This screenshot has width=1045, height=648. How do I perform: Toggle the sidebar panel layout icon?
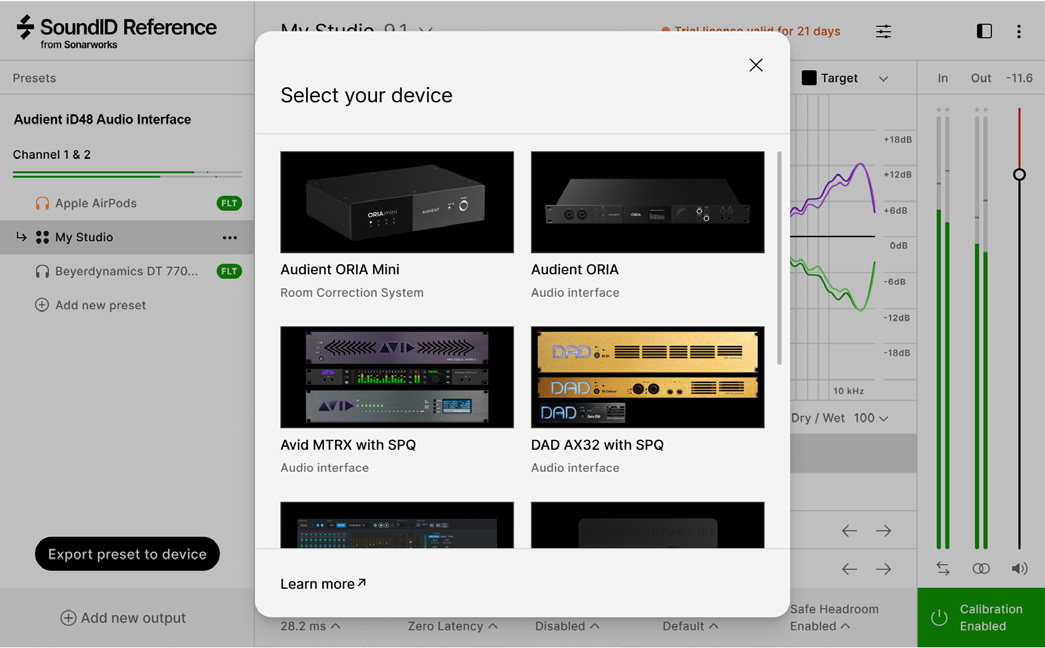tap(984, 31)
